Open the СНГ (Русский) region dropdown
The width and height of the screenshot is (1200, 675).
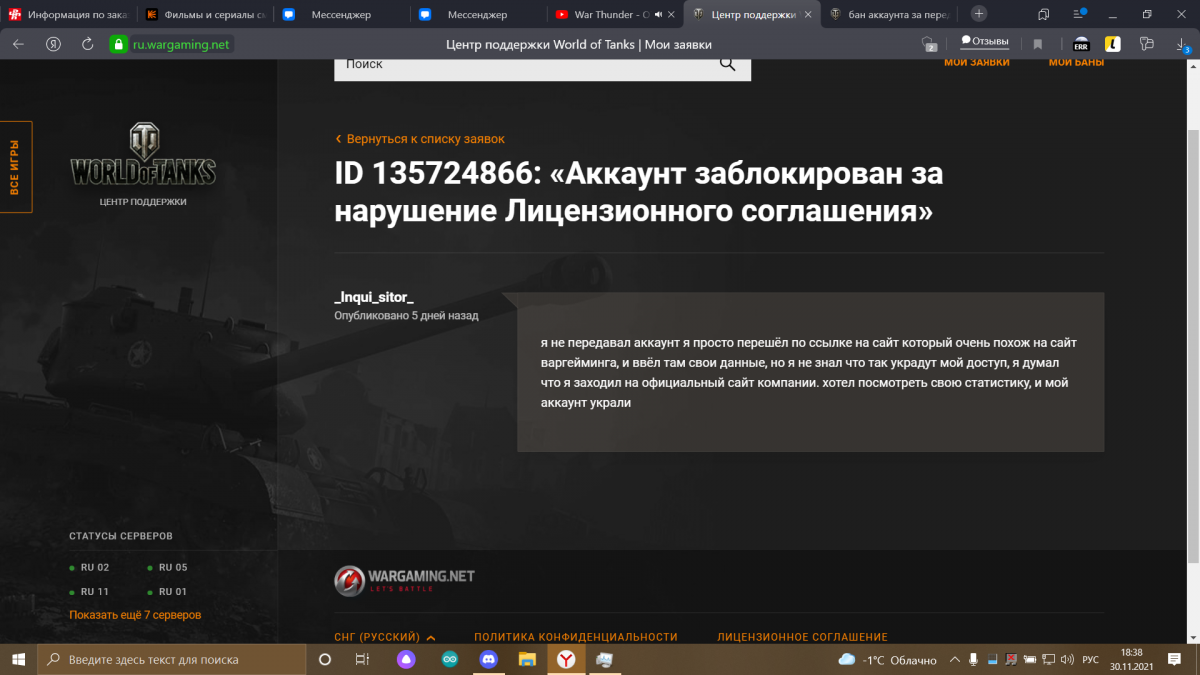click(x=385, y=637)
